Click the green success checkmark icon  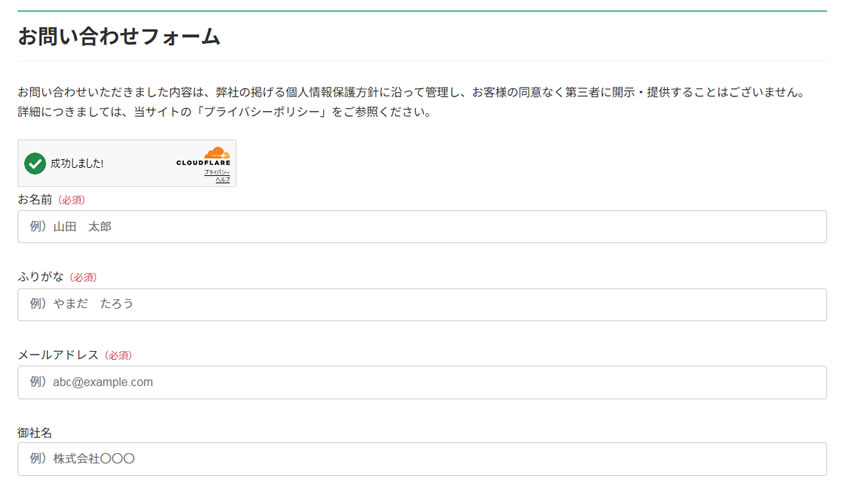point(35,163)
